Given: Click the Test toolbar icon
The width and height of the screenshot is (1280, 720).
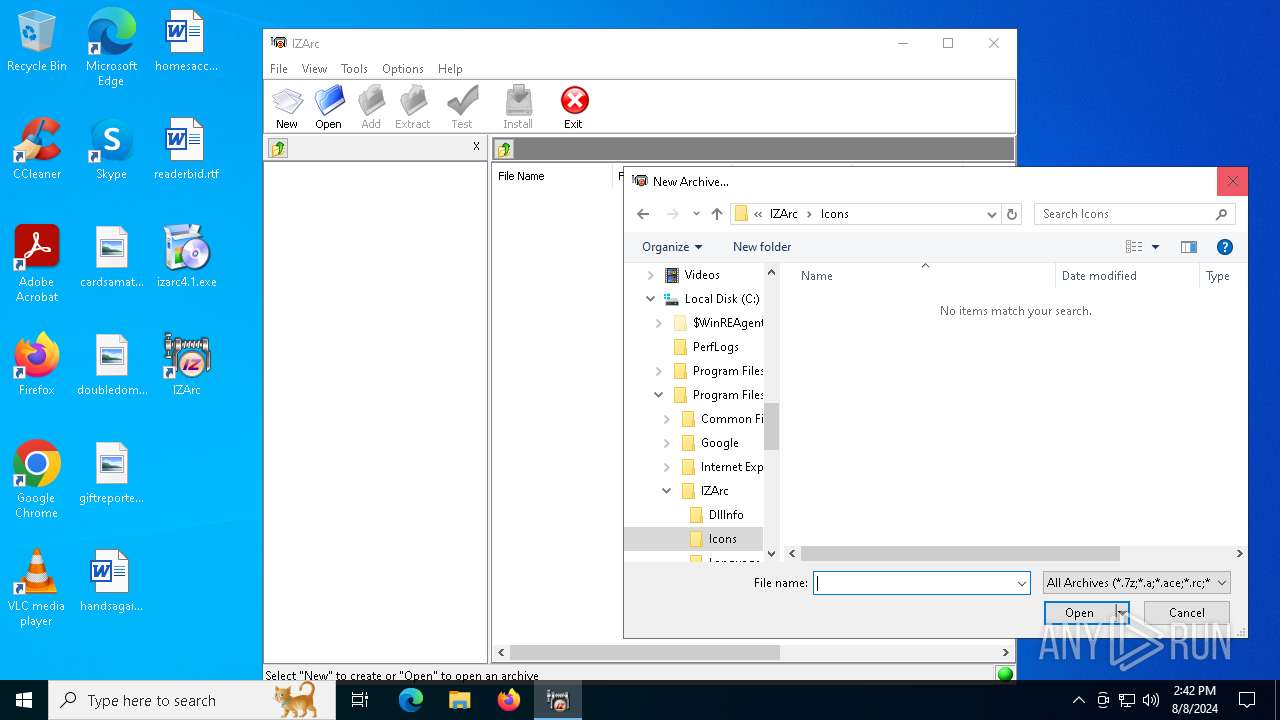Looking at the screenshot, I should pos(462,107).
